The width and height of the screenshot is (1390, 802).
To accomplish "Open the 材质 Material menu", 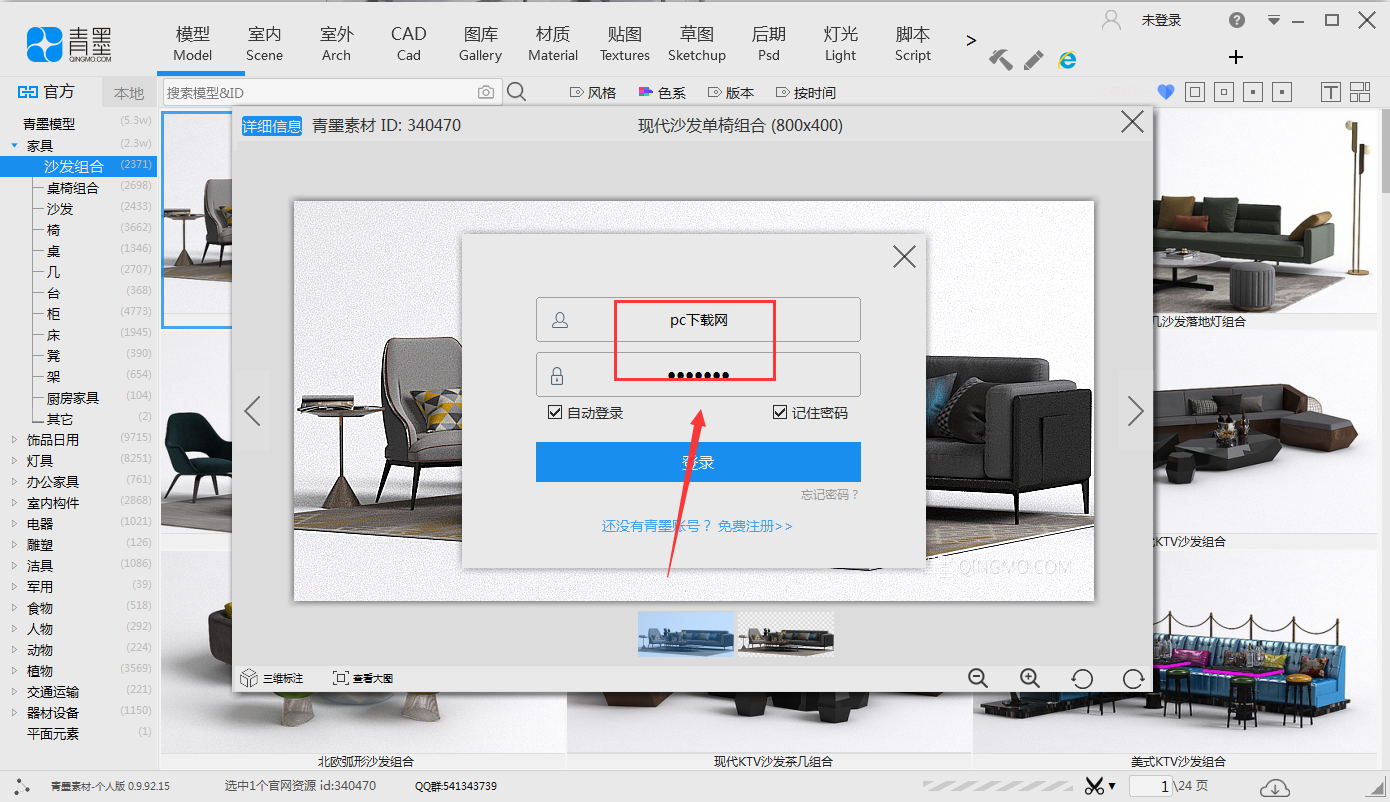I will (552, 40).
